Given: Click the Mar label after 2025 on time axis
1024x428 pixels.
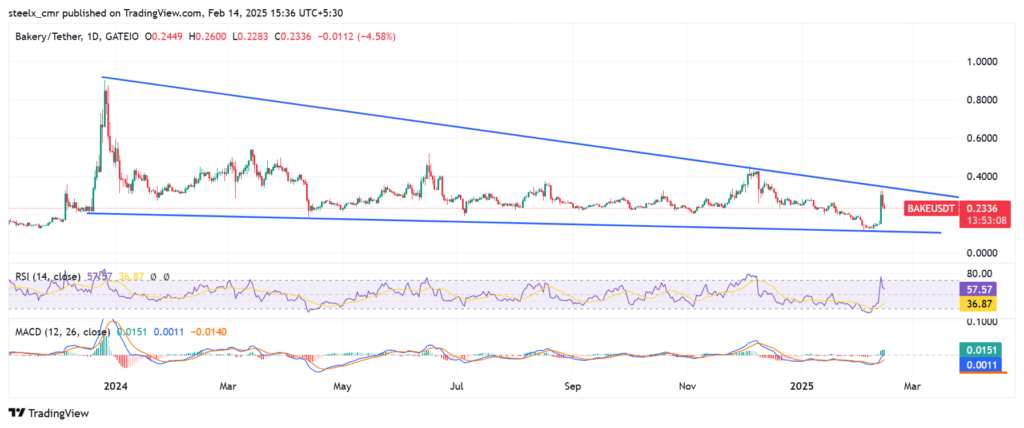Looking at the screenshot, I should click(912, 387).
